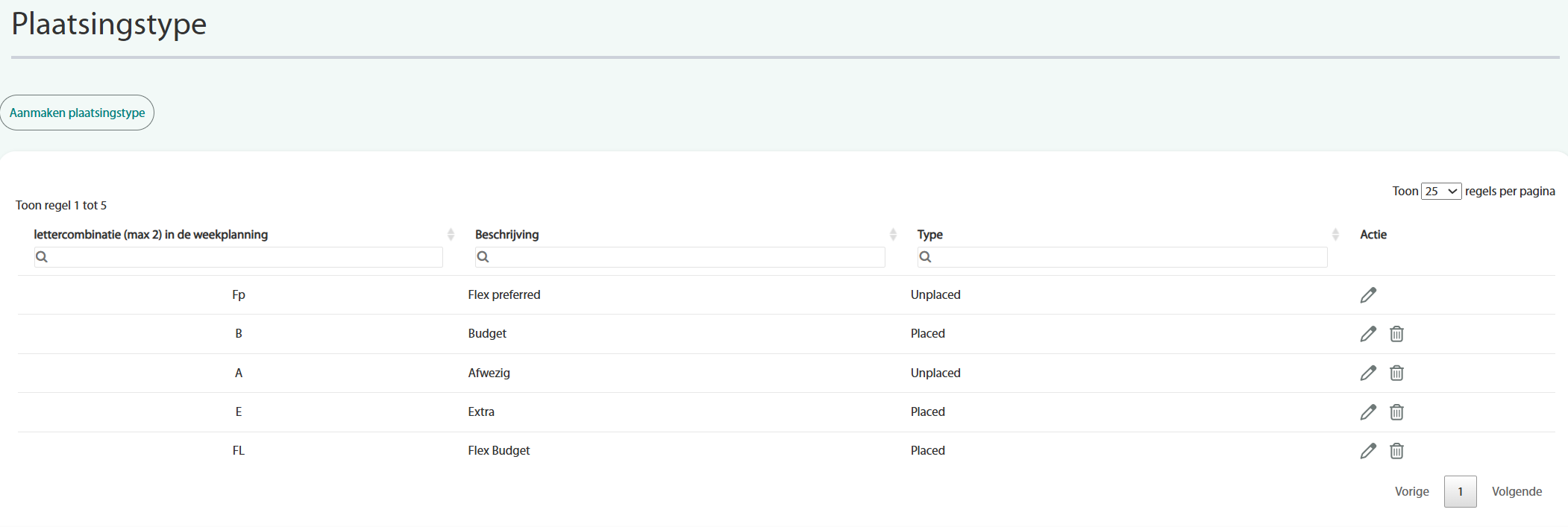Sort by Type column arrows
Image resolution: width=1568 pixels, height=527 pixels.
1335,235
